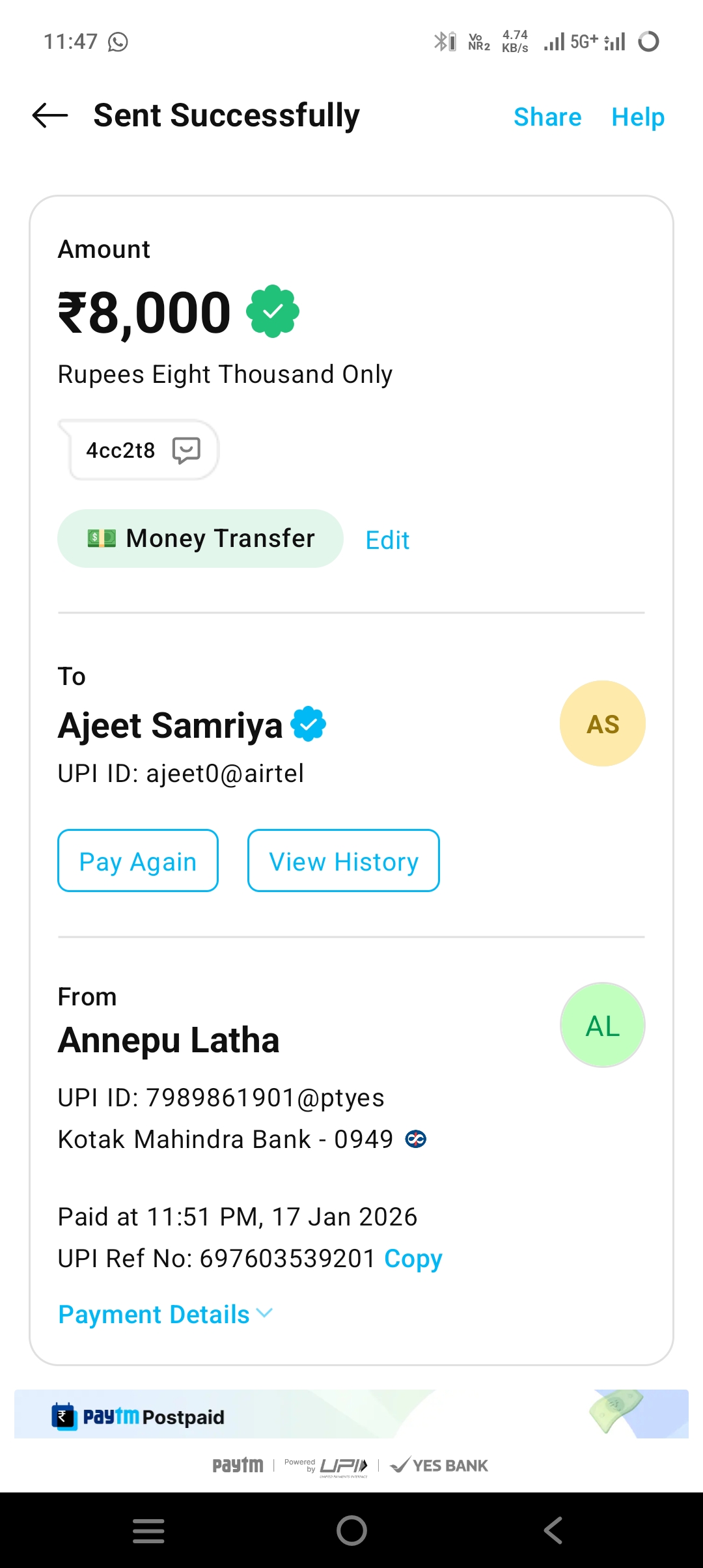The image size is (703, 1568).
Task: Tap the AS recipient avatar
Action: point(603,723)
